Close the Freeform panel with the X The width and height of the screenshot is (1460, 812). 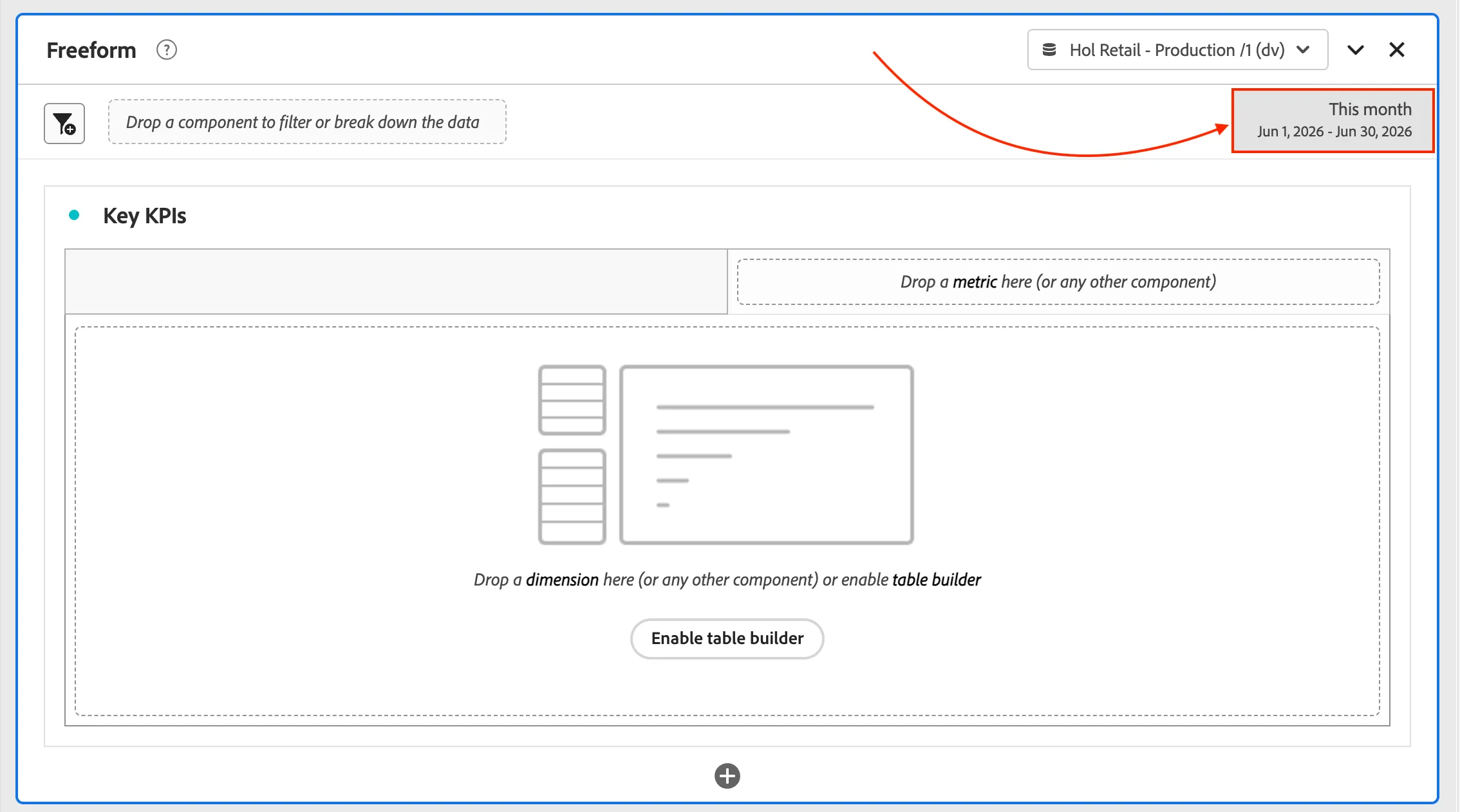tap(1397, 50)
